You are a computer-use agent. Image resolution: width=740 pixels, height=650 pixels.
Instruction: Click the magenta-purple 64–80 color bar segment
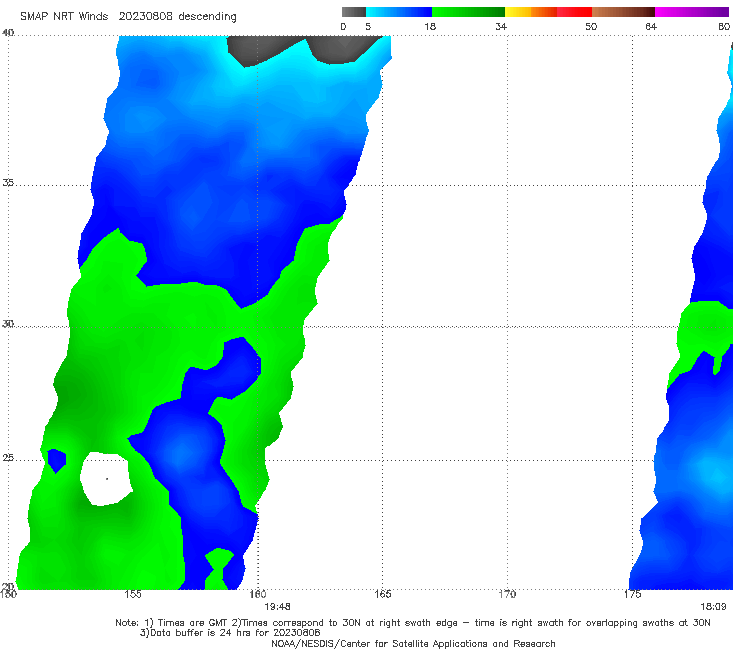692,12
